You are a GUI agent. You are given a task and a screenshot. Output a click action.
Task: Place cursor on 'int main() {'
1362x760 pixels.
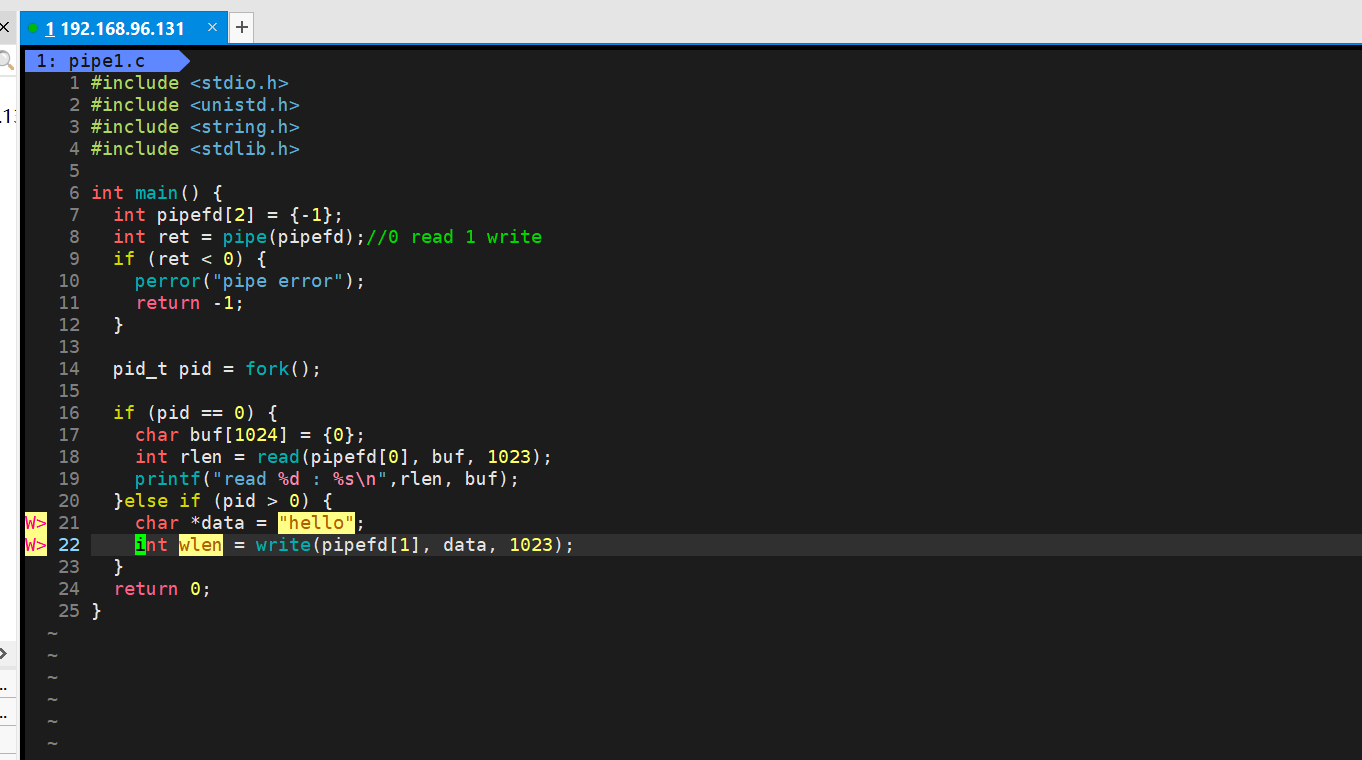157,193
